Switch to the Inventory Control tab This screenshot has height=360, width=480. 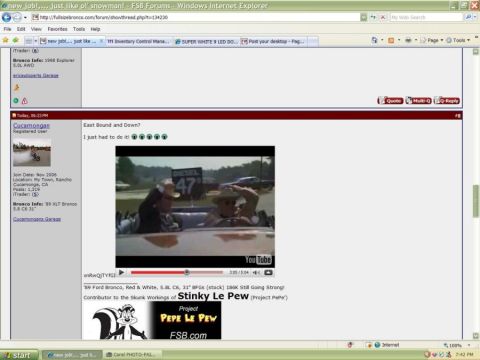pyautogui.click(x=138, y=41)
